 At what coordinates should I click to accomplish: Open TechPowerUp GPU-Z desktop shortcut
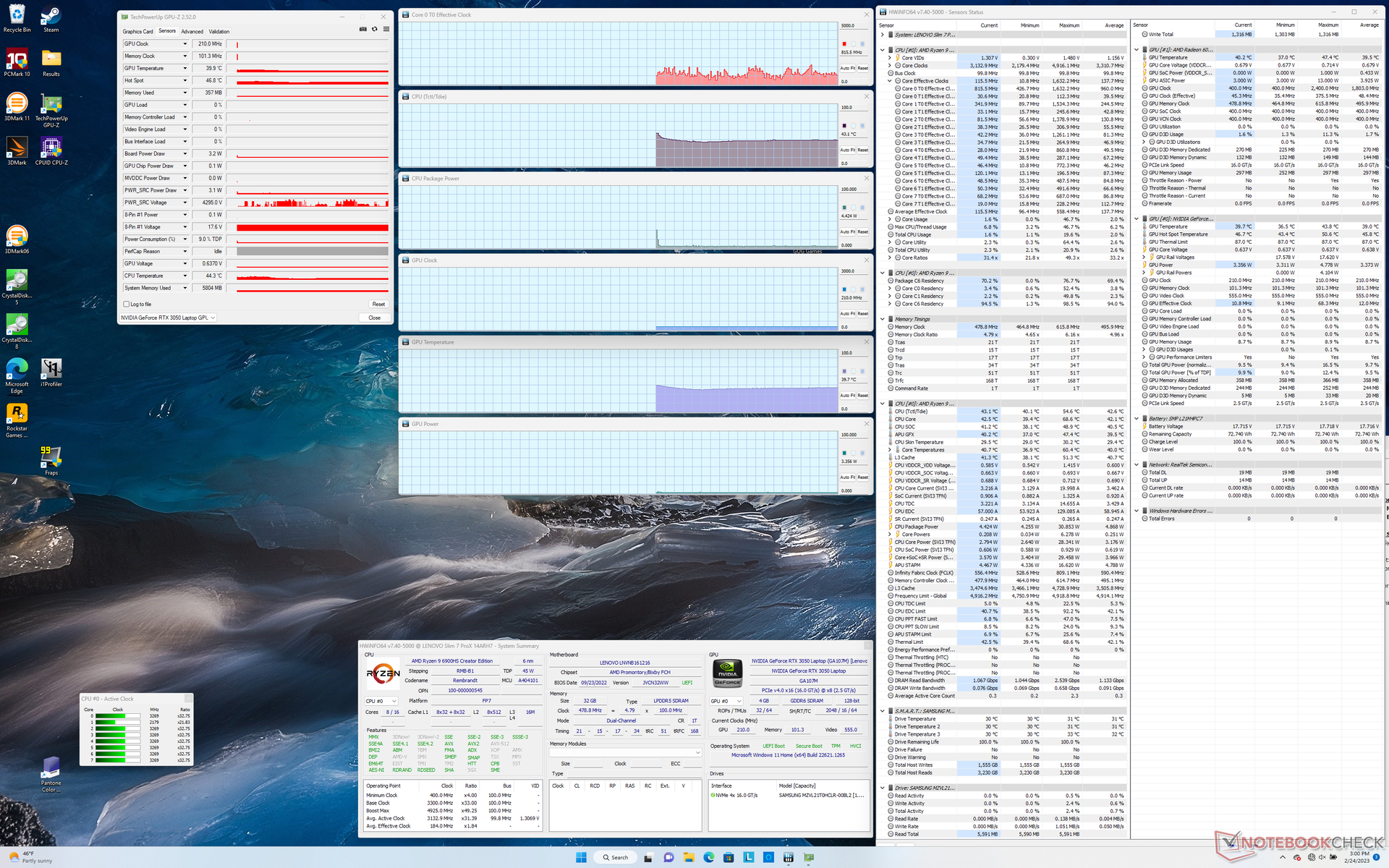pyautogui.click(x=51, y=110)
